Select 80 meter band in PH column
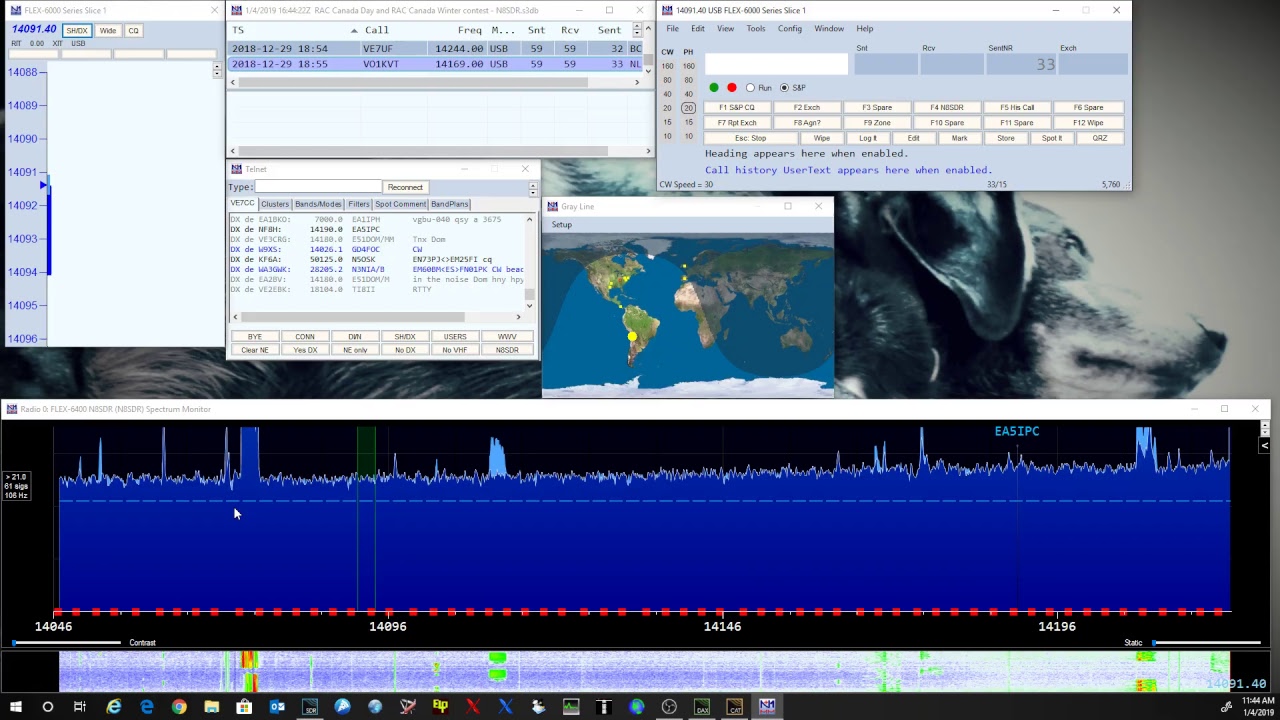The height and width of the screenshot is (720, 1280). coord(688,80)
